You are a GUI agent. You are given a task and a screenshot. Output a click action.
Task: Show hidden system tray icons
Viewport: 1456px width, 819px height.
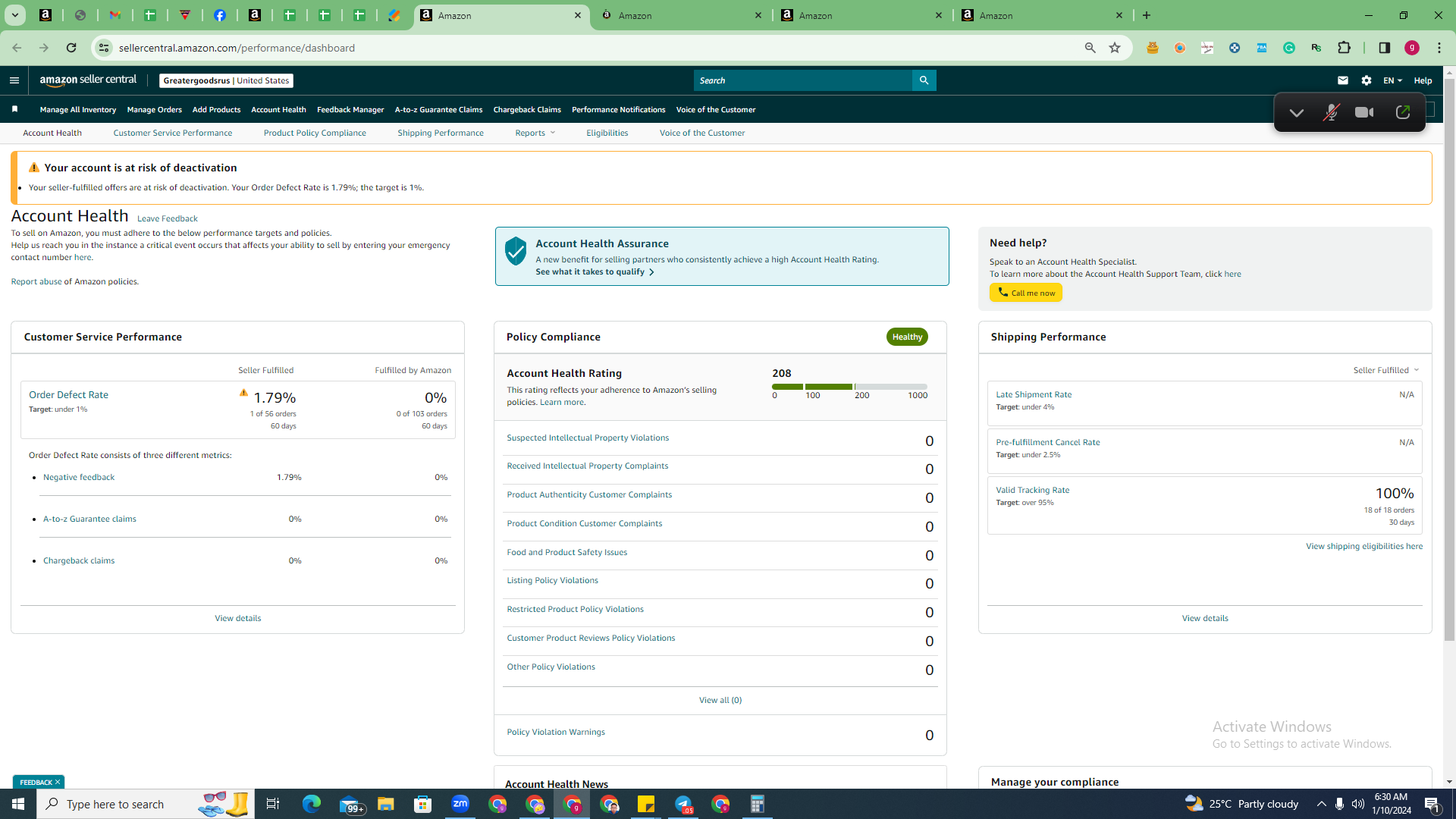(x=1321, y=804)
